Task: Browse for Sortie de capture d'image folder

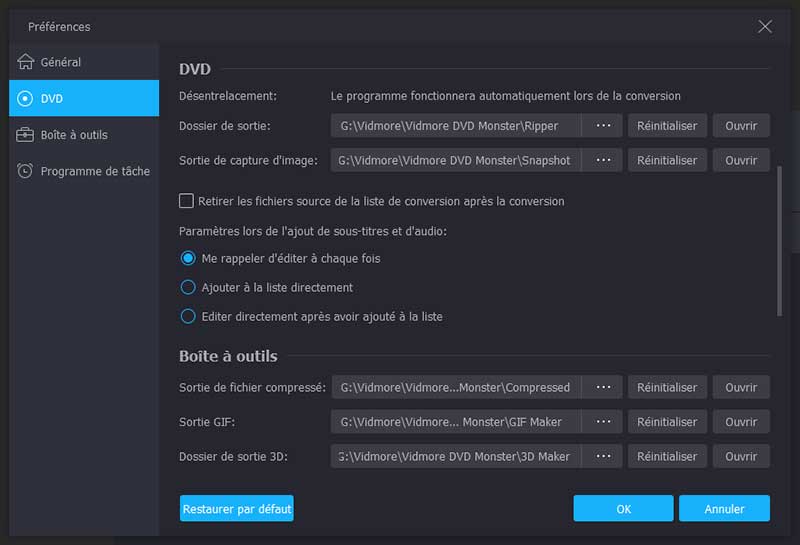Action: click(603, 160)
